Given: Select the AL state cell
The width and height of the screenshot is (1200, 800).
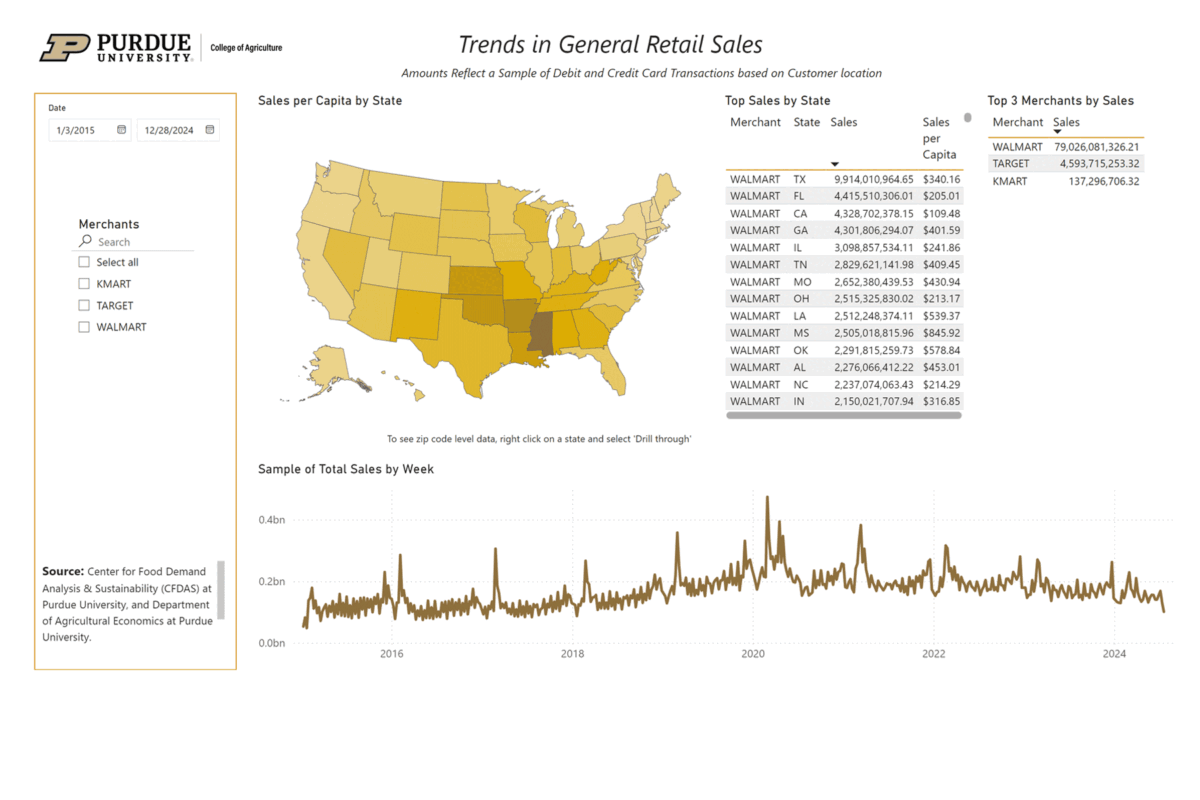Looking at the screenshot, I should click(800, 367).
